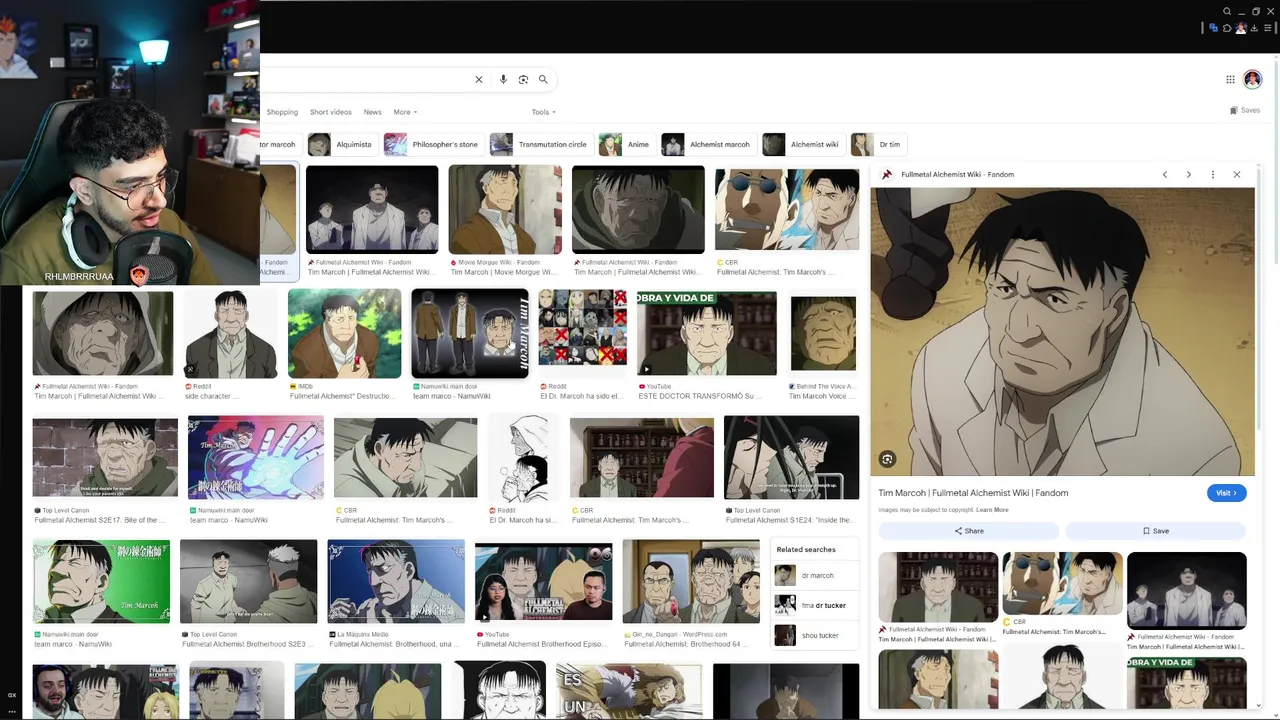Open the browser profile avatar in toolbar
The width and height of the screenshot is (1280, 720).
[1241, 28]
